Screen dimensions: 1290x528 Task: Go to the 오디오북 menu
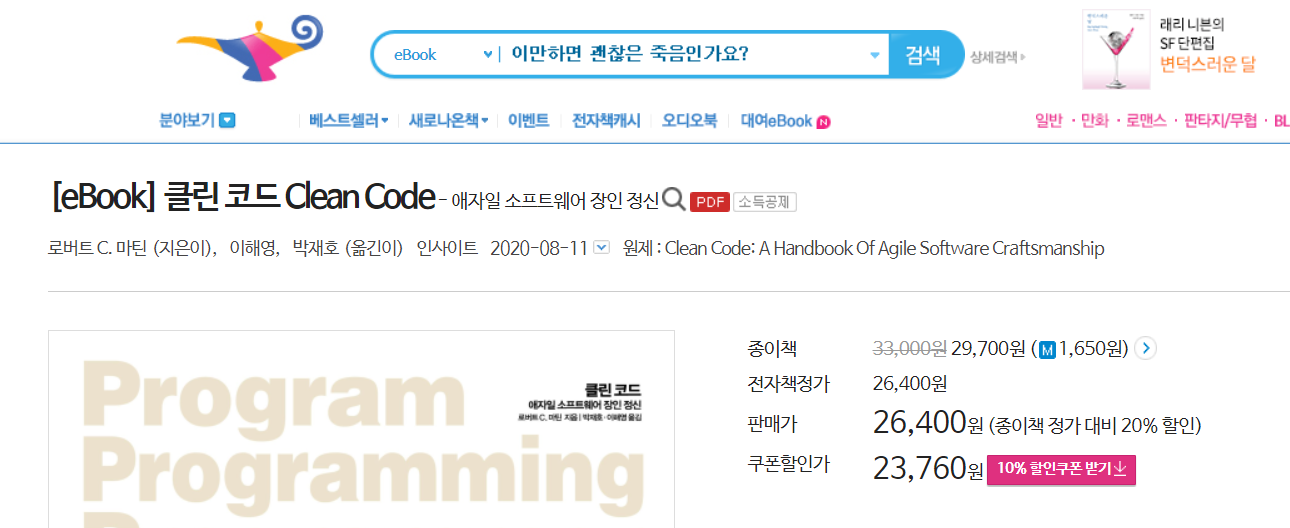click(x=689, y=121)
